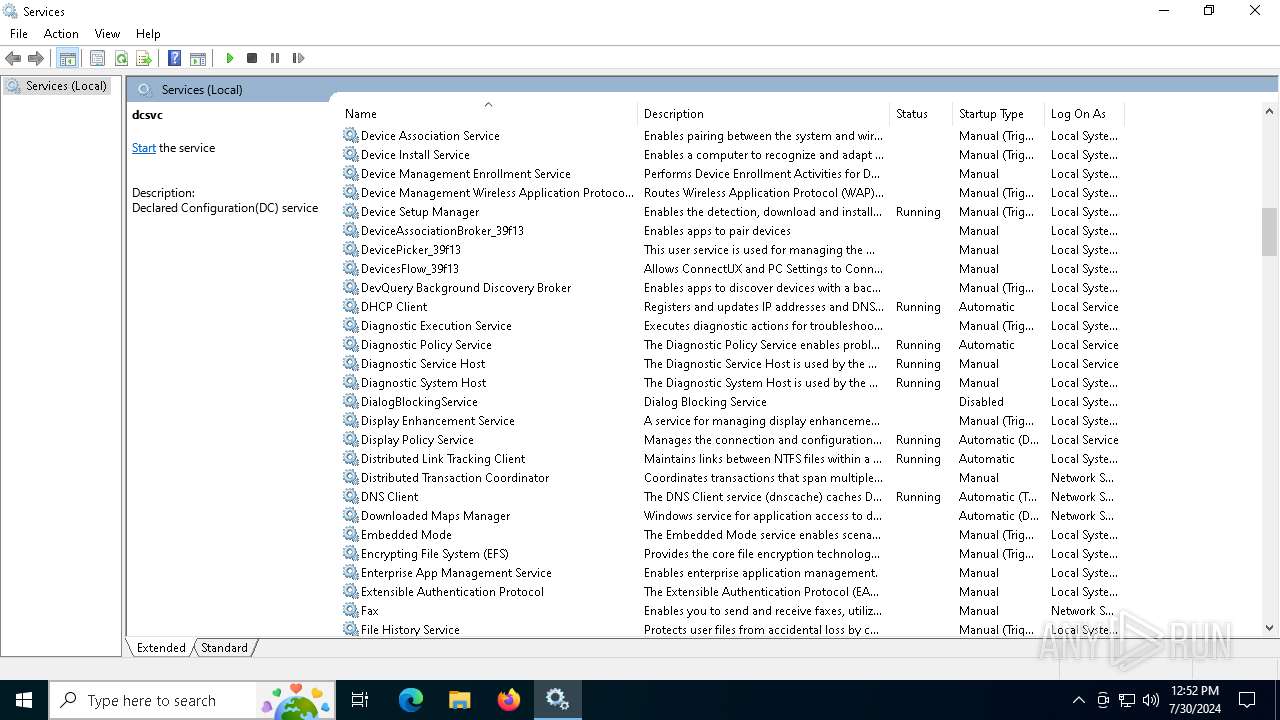
Task: Click Export List toolbar icon
Action: tap(143, 58)
